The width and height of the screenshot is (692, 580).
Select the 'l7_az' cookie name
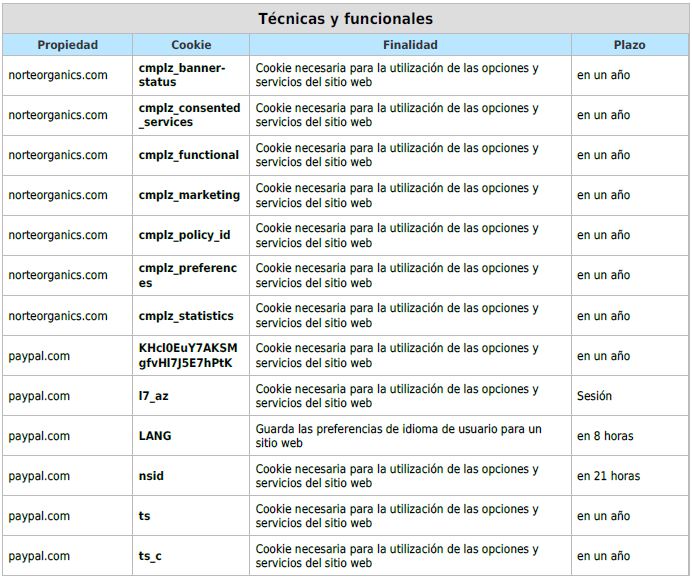(x=153, y=396)
